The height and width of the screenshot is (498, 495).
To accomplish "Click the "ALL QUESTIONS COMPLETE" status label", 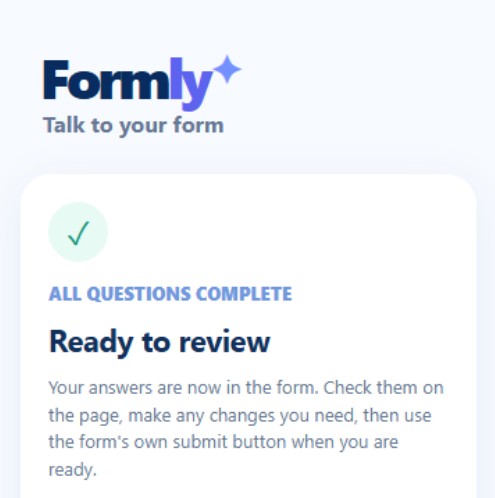I will tap(170, 294).
